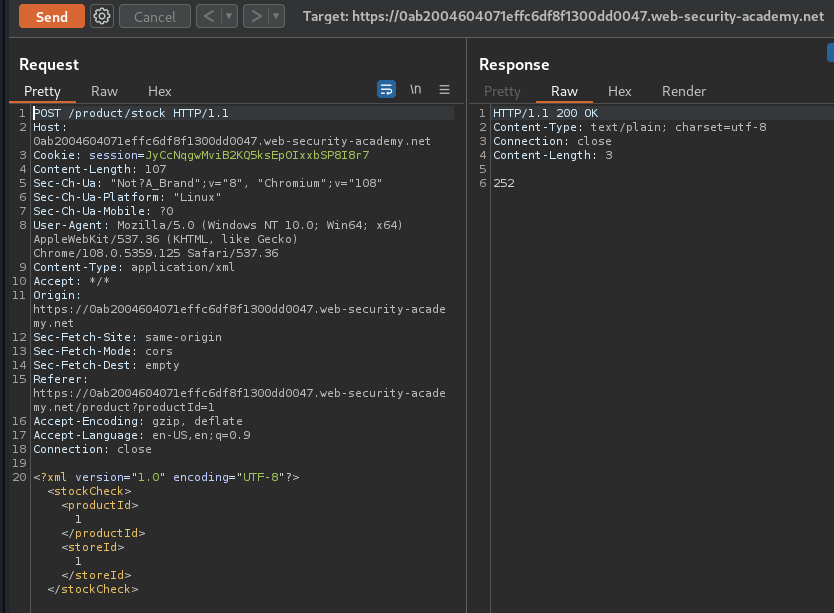Click the response Content-Type text/plain header
The width and height of the screenshot is (834, 613).
pyautogui.click(x=630, y=127)
